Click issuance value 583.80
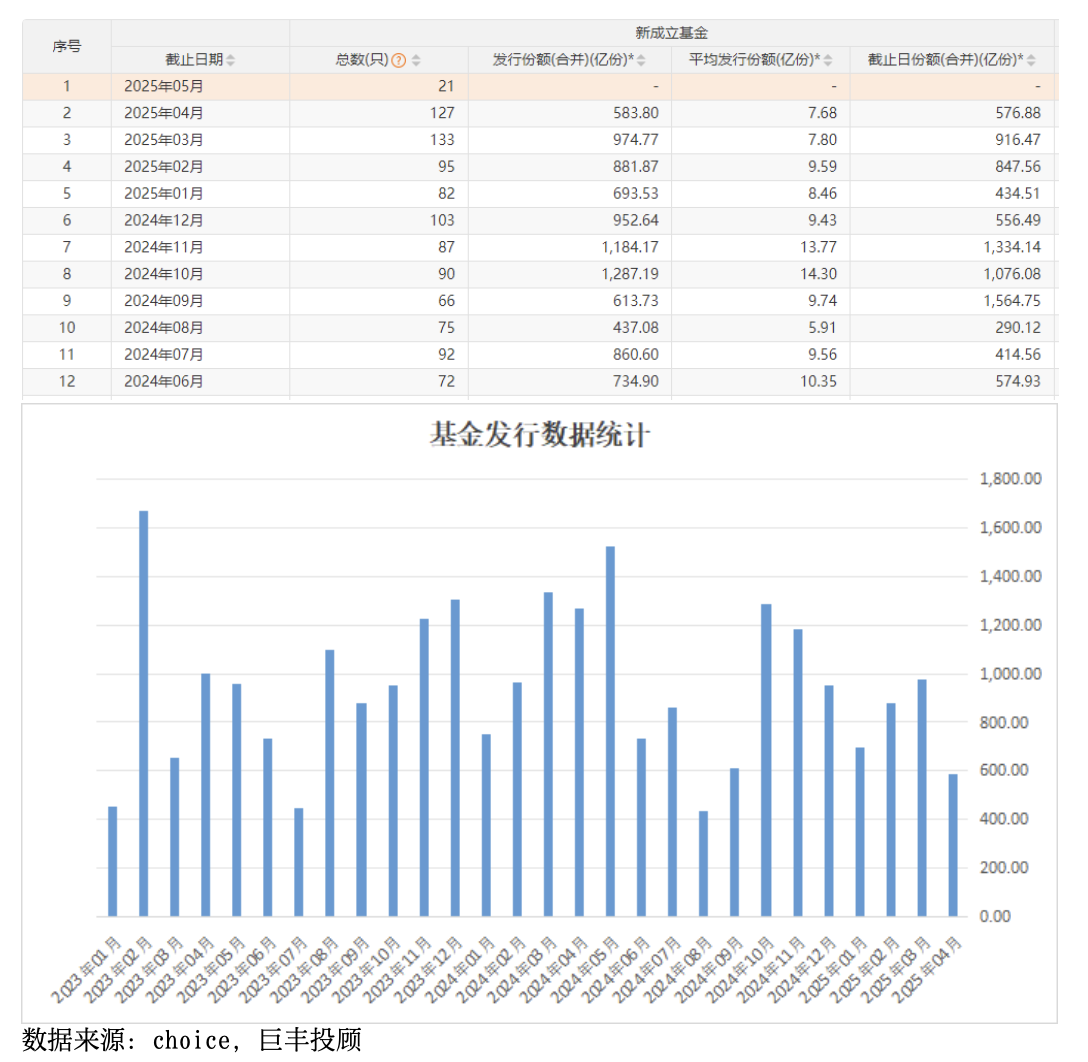Image resolution: width=1088 pixels, height=1062 pixels. [636, 113]
